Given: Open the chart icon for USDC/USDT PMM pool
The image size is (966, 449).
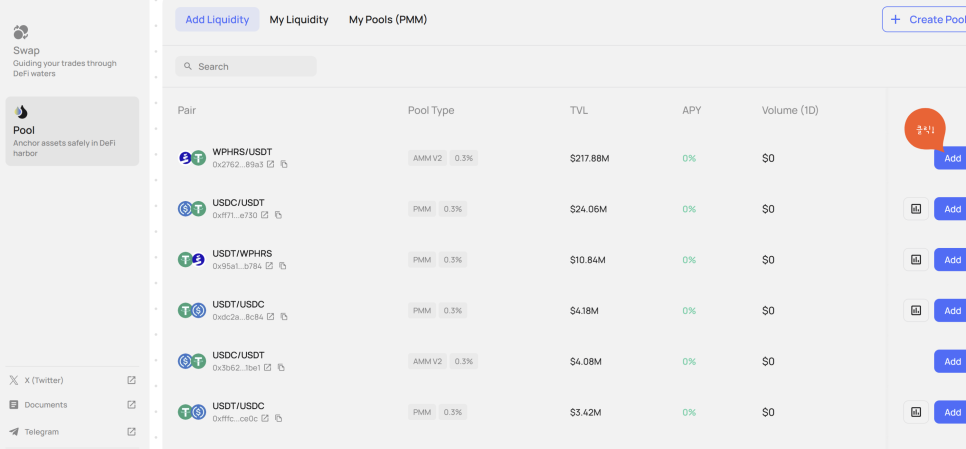Looking at the screenshot, I should pos(915,209).
